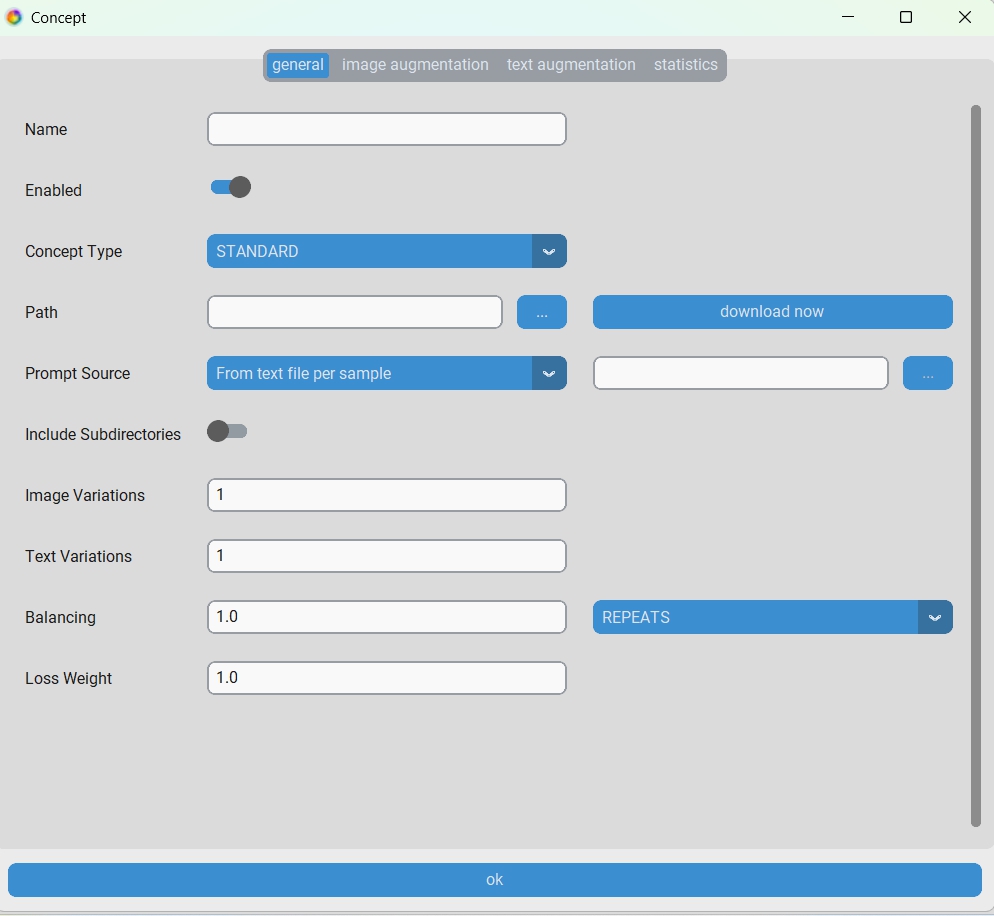Confirm with the ok button
The image size is (994, 916).
click(x=494, y=880)
